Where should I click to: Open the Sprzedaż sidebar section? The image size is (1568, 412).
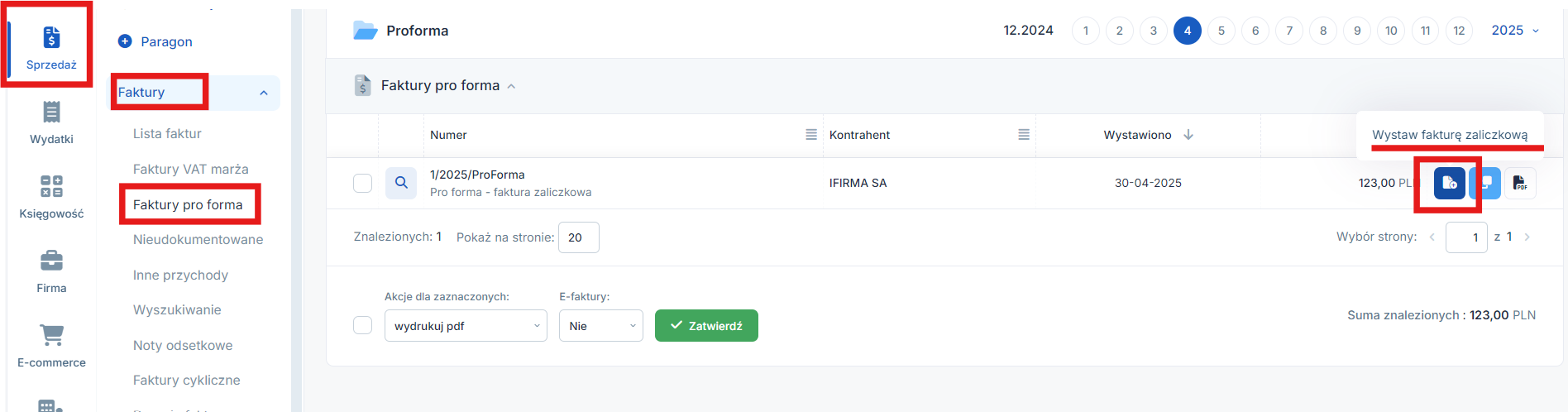pyautogui.click(x=51, y=47)
